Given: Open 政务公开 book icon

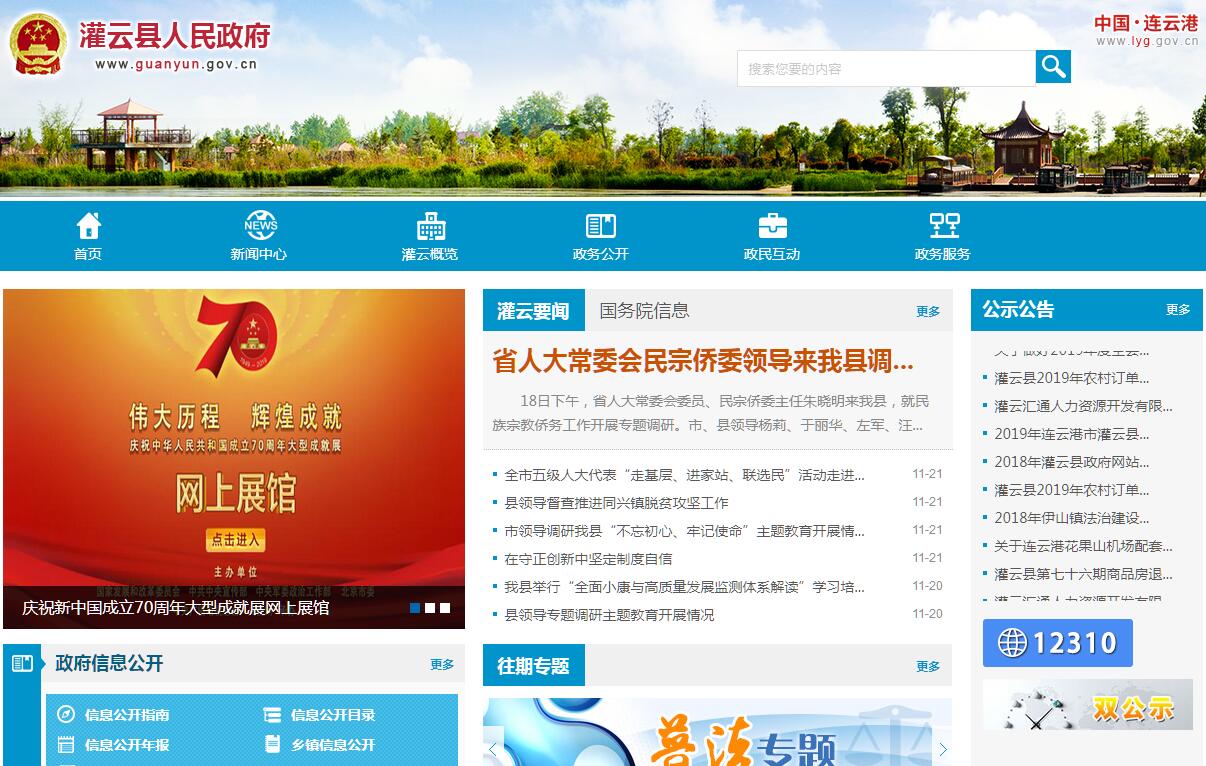Looking at the screenshot, I should [x=601, y=226].
